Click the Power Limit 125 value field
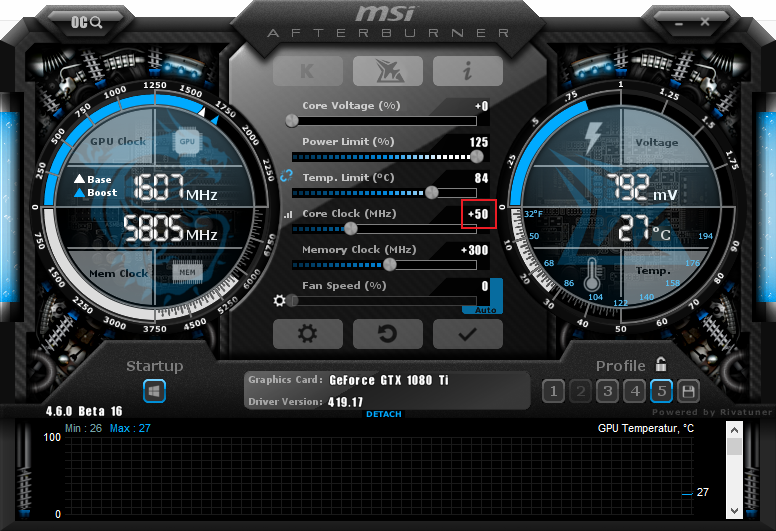Image resolution: width=776 pixels, height=531 pixels. pyautogui.click(x=479, y=142)
